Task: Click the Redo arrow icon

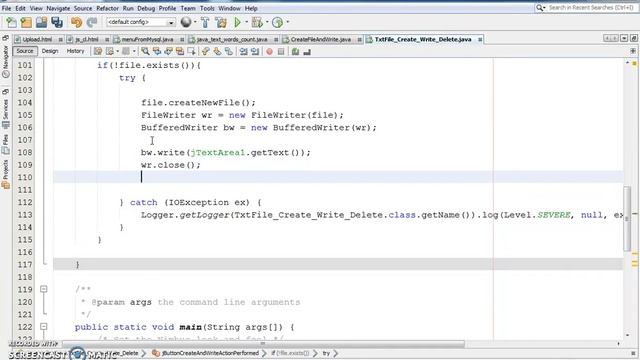Action: point(92,22)
